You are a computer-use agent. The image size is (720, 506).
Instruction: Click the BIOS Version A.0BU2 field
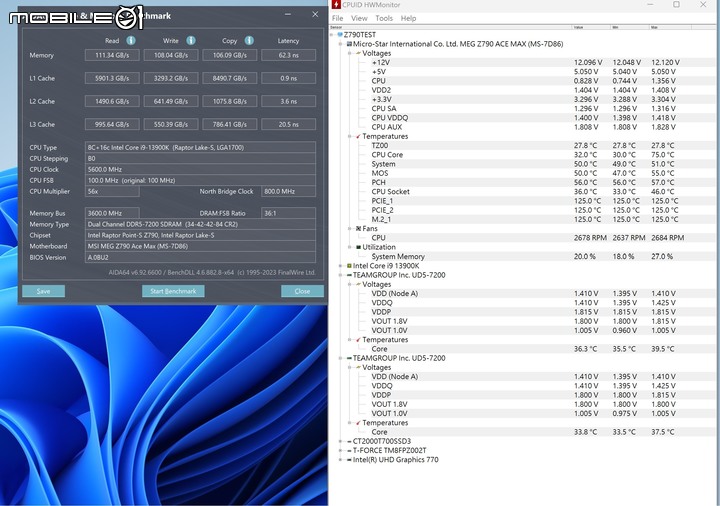point(200,257)
